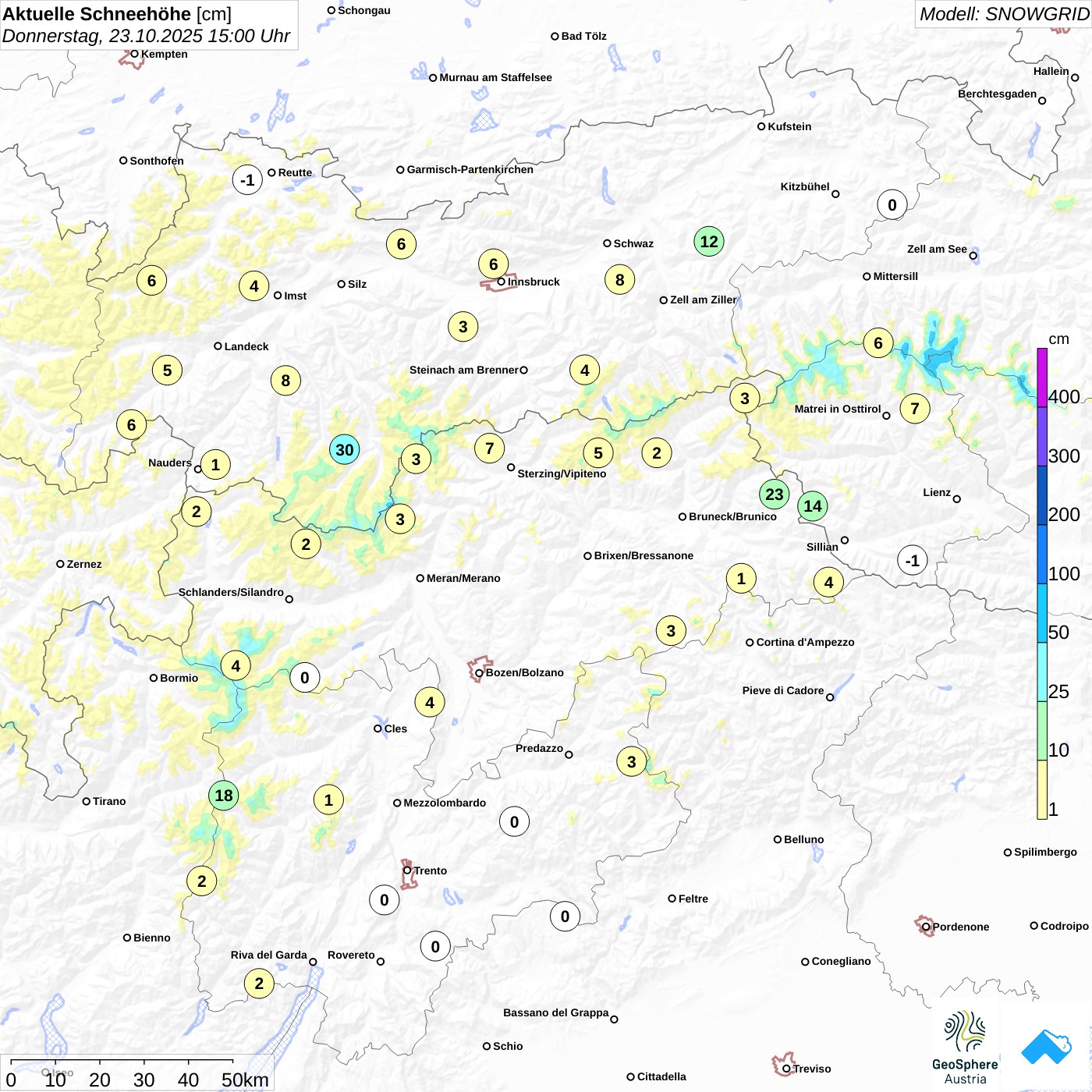
Task: Click the 12 cm legend... 100 value label
Action: point(1064,573)
